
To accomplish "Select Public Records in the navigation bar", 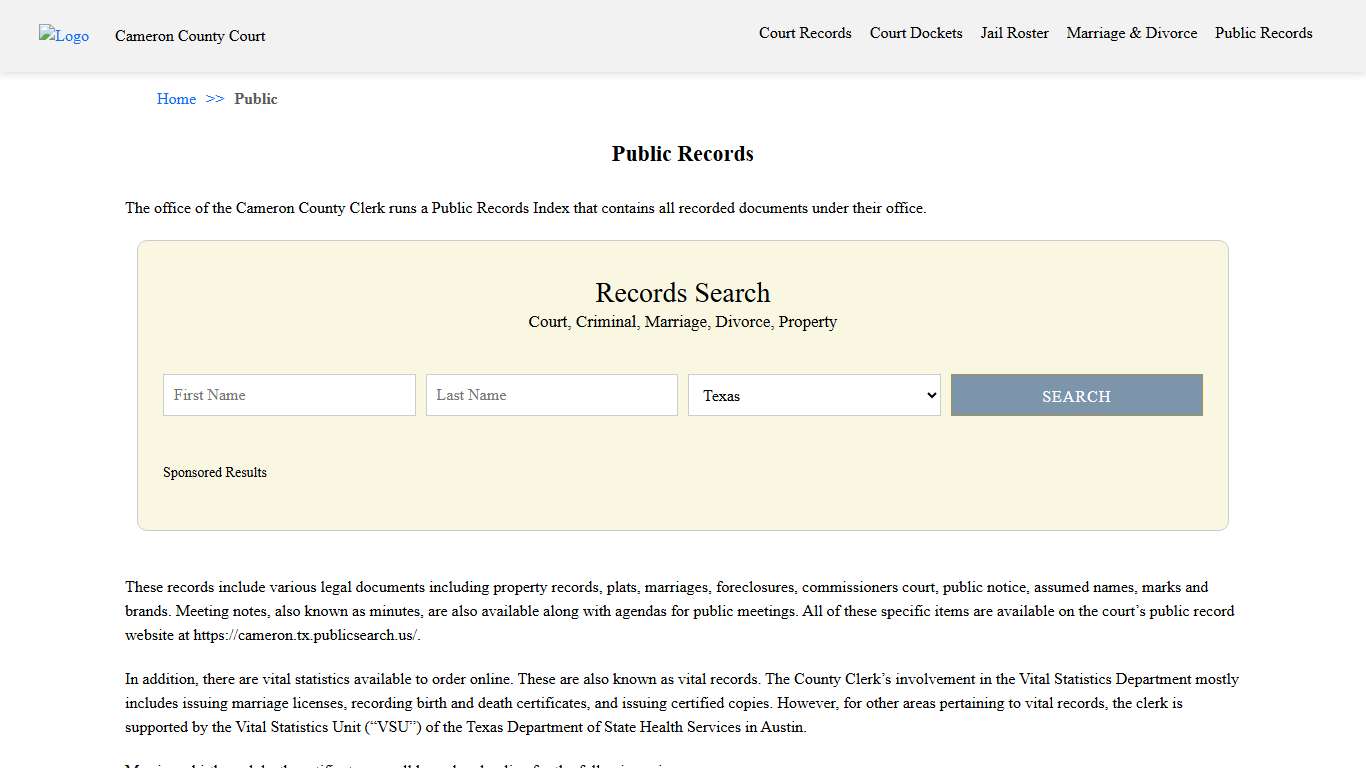I will tap(1263, 33).
